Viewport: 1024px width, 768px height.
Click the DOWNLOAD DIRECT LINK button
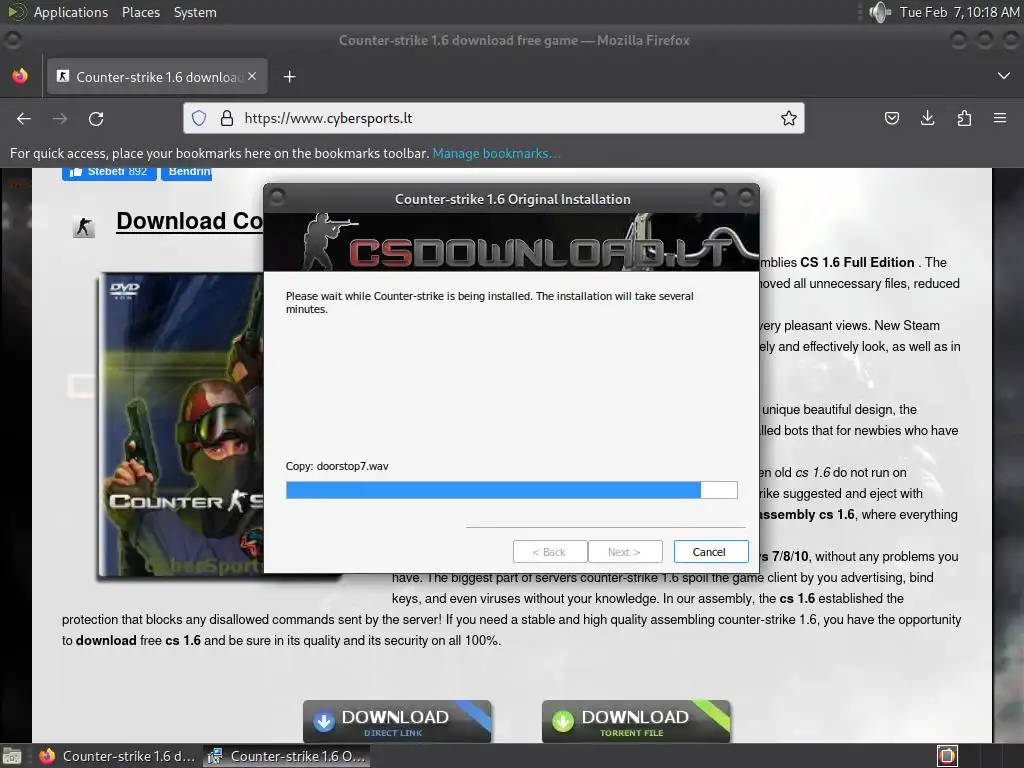[x=397, y=722]
